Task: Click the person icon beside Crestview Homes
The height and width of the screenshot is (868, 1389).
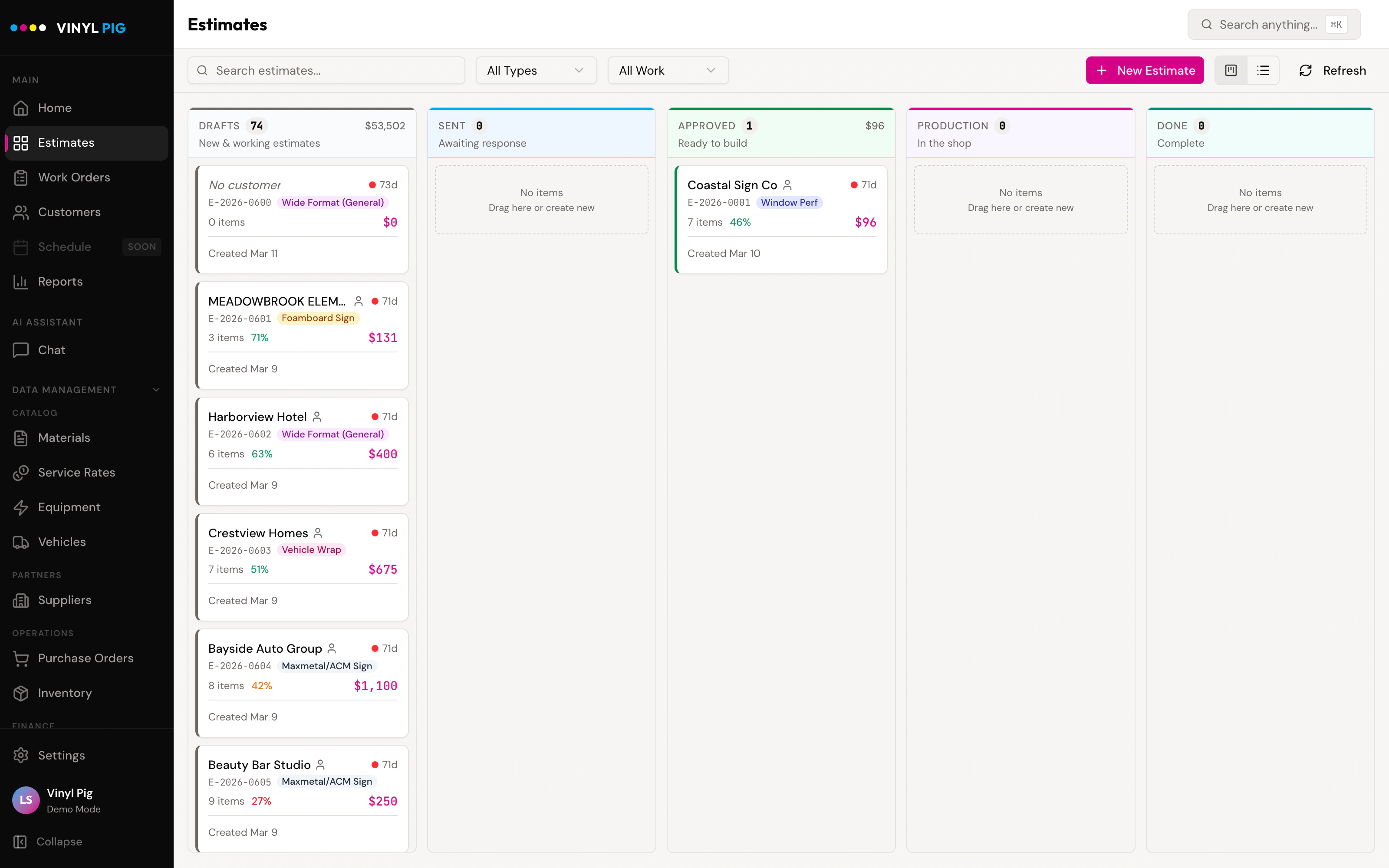Action: [318, 533]
